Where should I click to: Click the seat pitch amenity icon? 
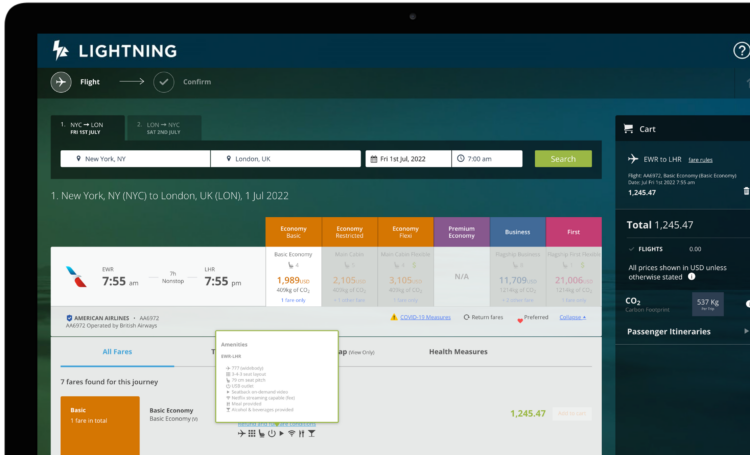click(262, 433)
